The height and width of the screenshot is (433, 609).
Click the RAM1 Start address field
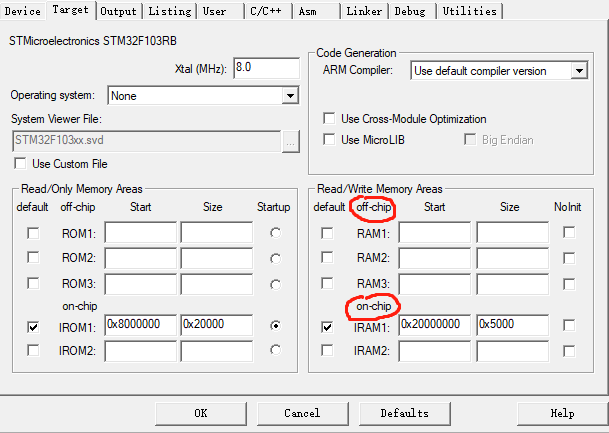pos(435,232)
